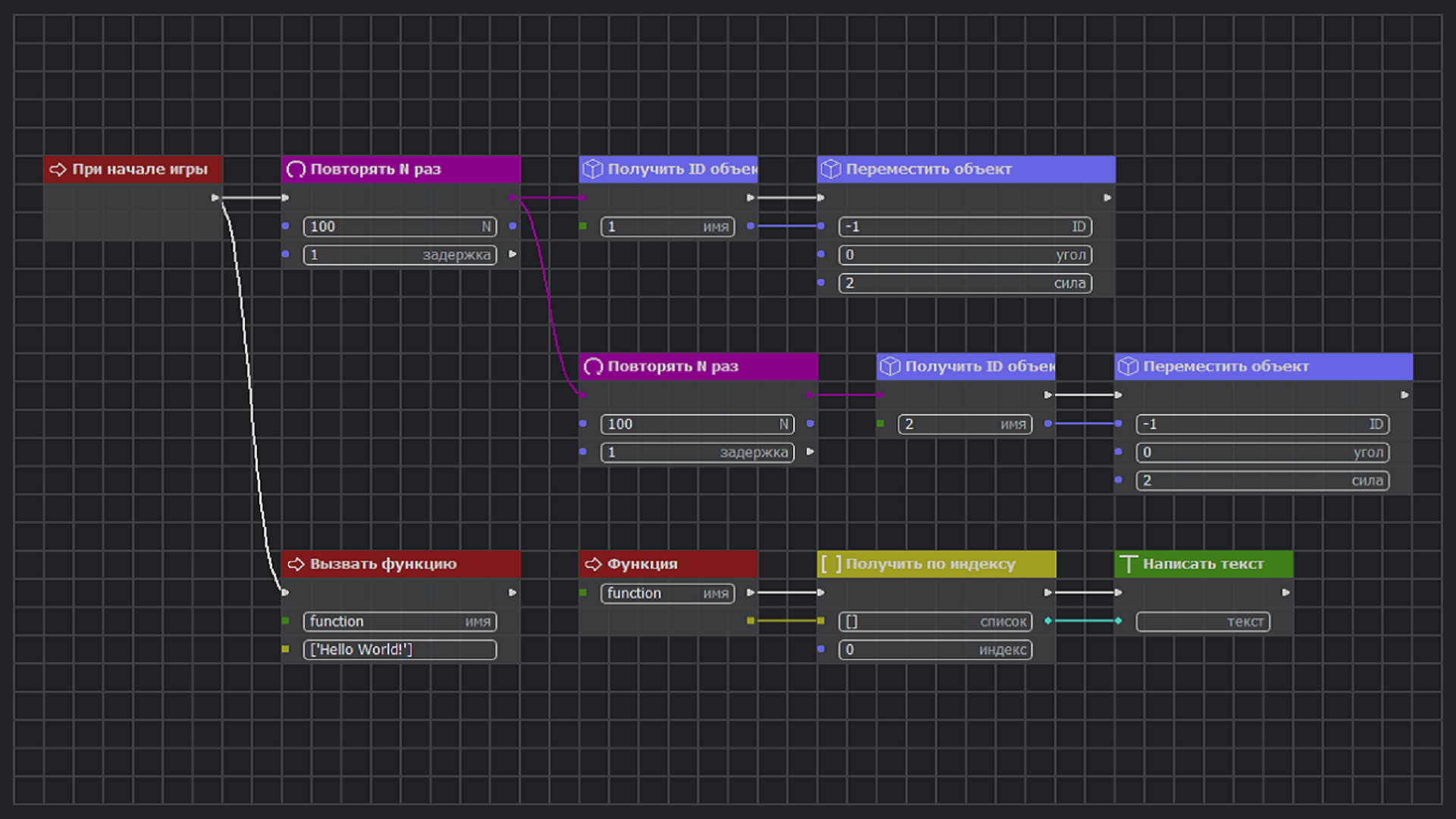Screen dimensions: 1456x819
Task: Click the input flow pin of 'Получить по индексу'
Action: pyautogui.click(x=821, y=592)
